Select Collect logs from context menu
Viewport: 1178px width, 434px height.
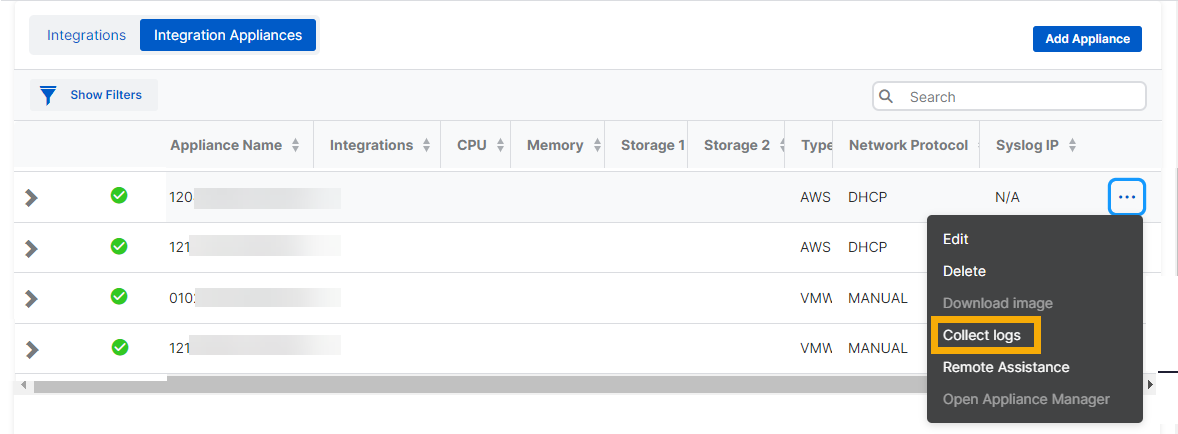point(982,335)
